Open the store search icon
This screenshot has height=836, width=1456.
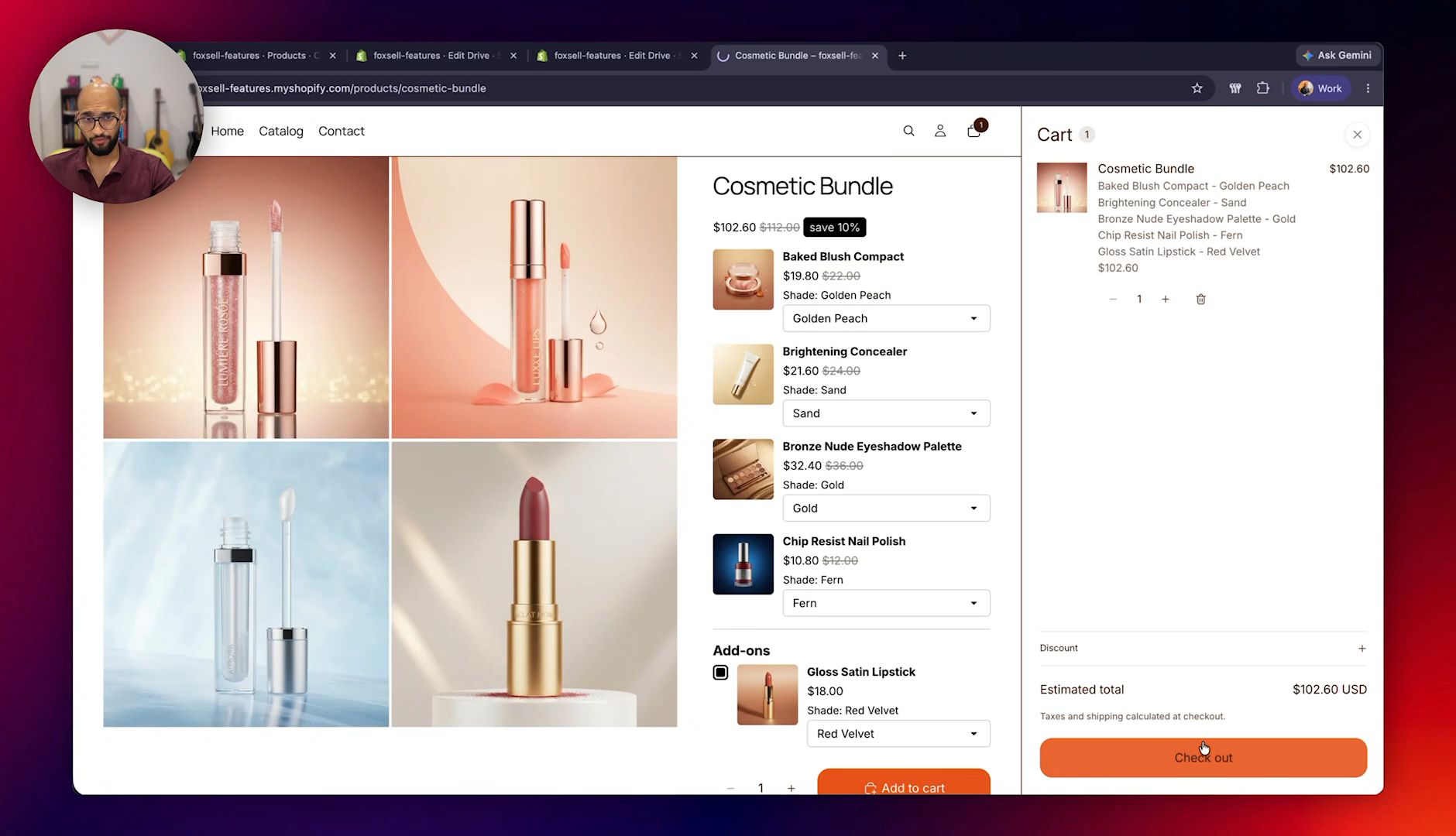click(908, 131)
